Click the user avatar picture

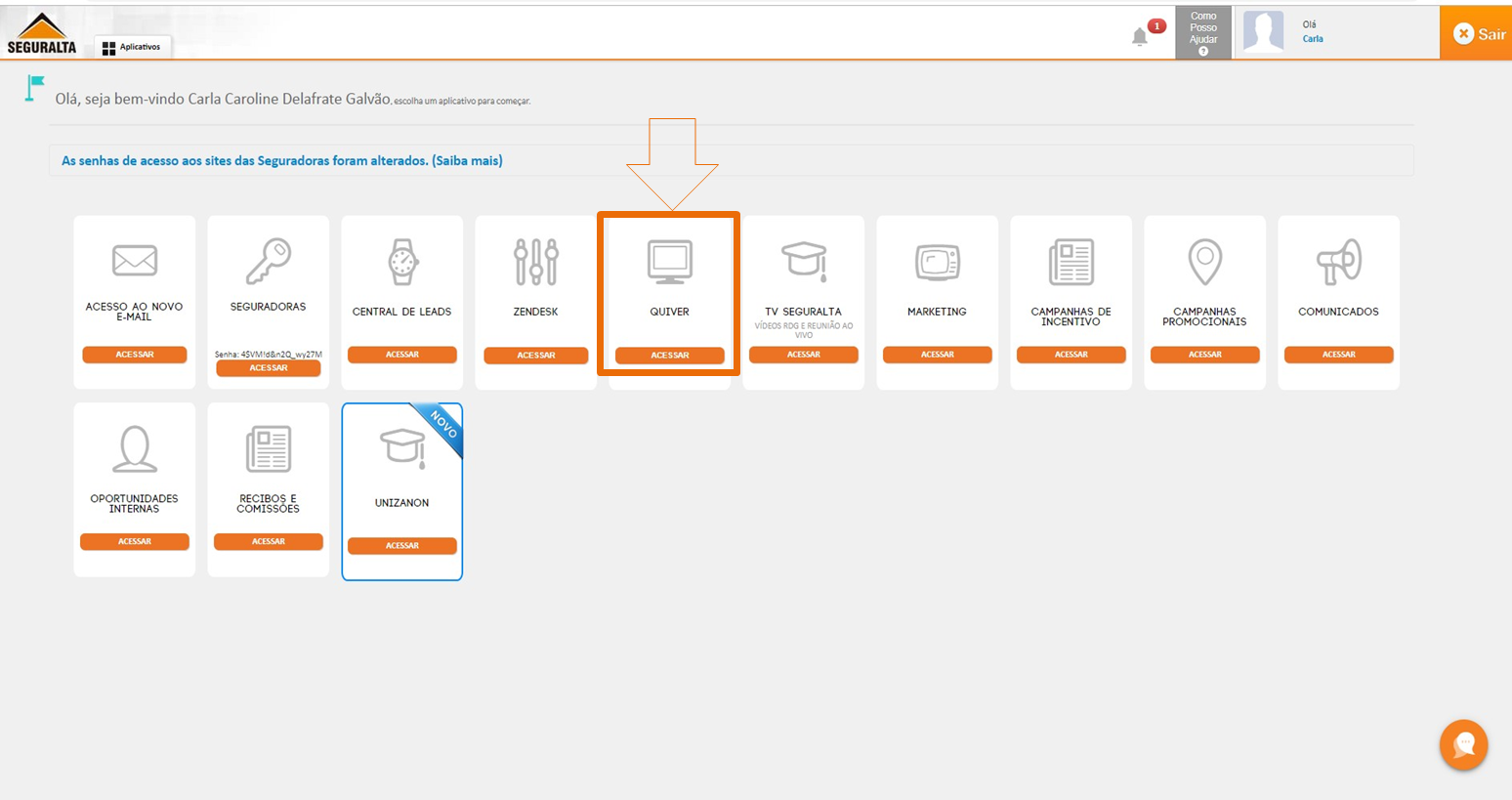1263,32
